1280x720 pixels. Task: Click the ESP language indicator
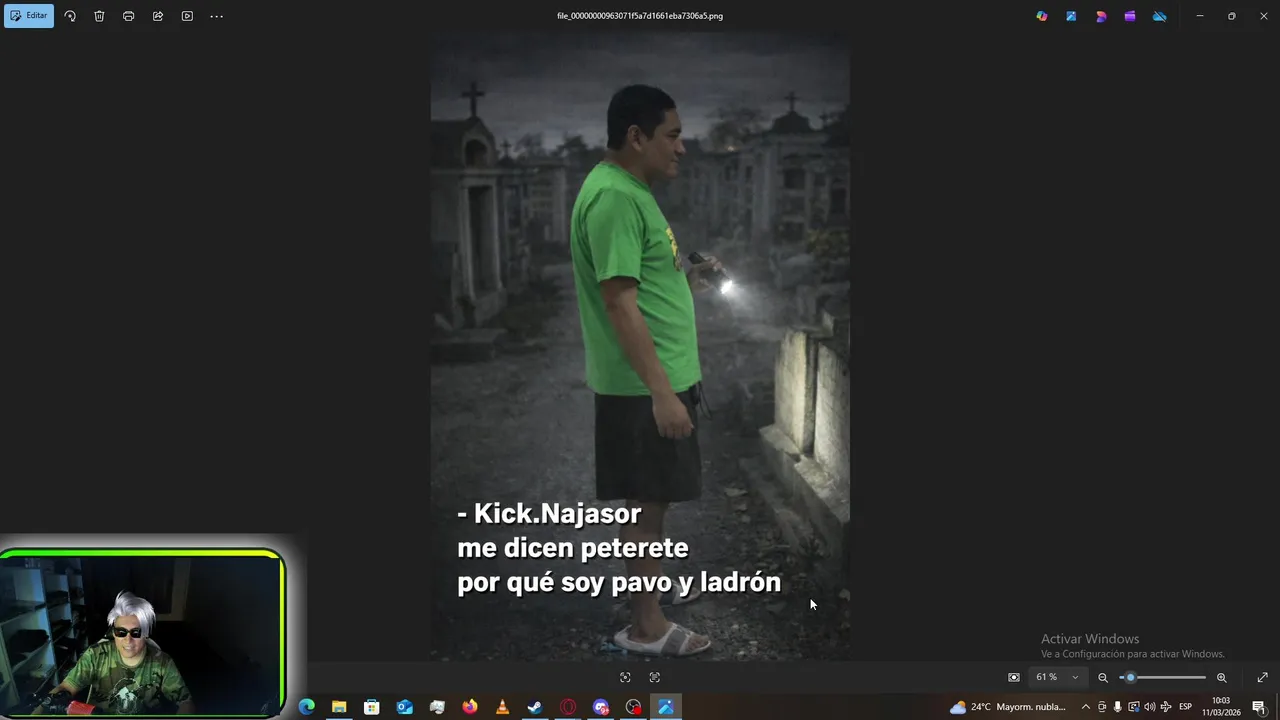coord(1185,707)
